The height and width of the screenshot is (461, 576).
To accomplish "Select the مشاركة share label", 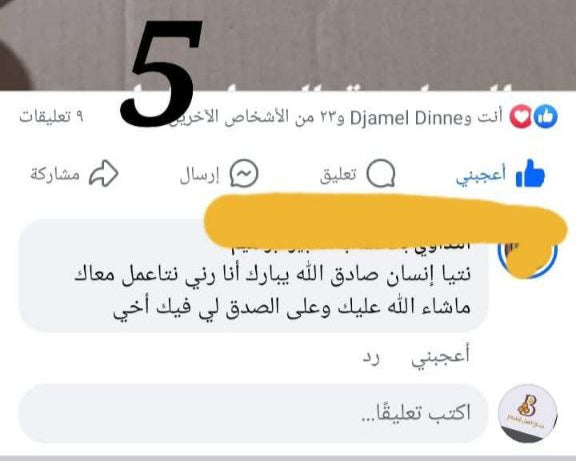I will point(55,174).
